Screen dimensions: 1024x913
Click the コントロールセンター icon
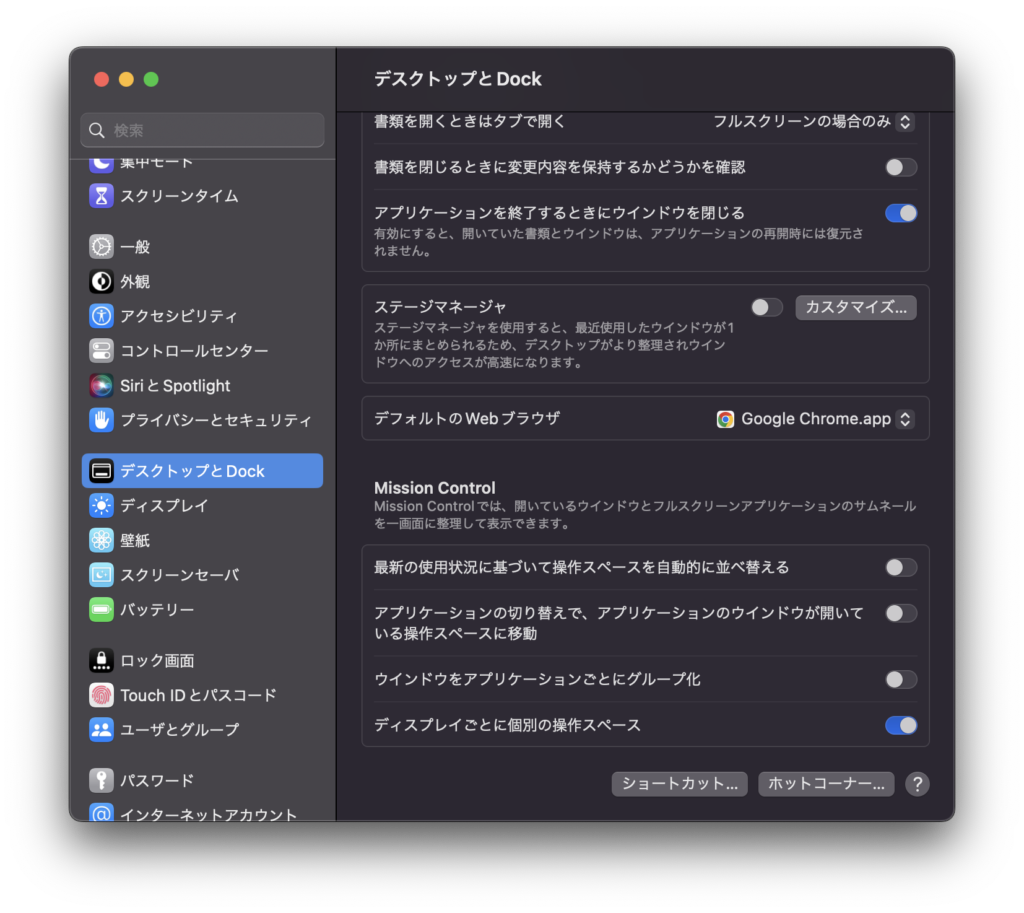[x=101, y=351]
